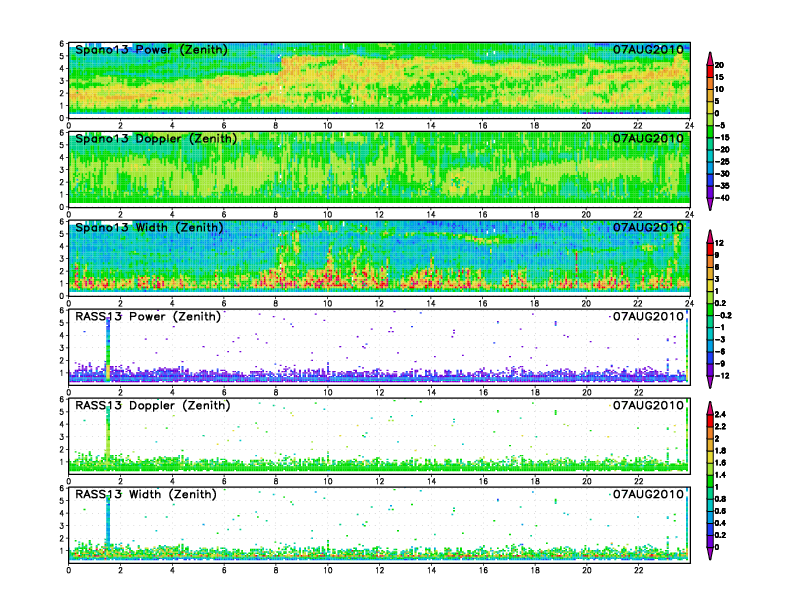This screenshot has width=792, height=612.
Task: Click the 1.4 label on the bottom colorbar
Action: point(720,475)
